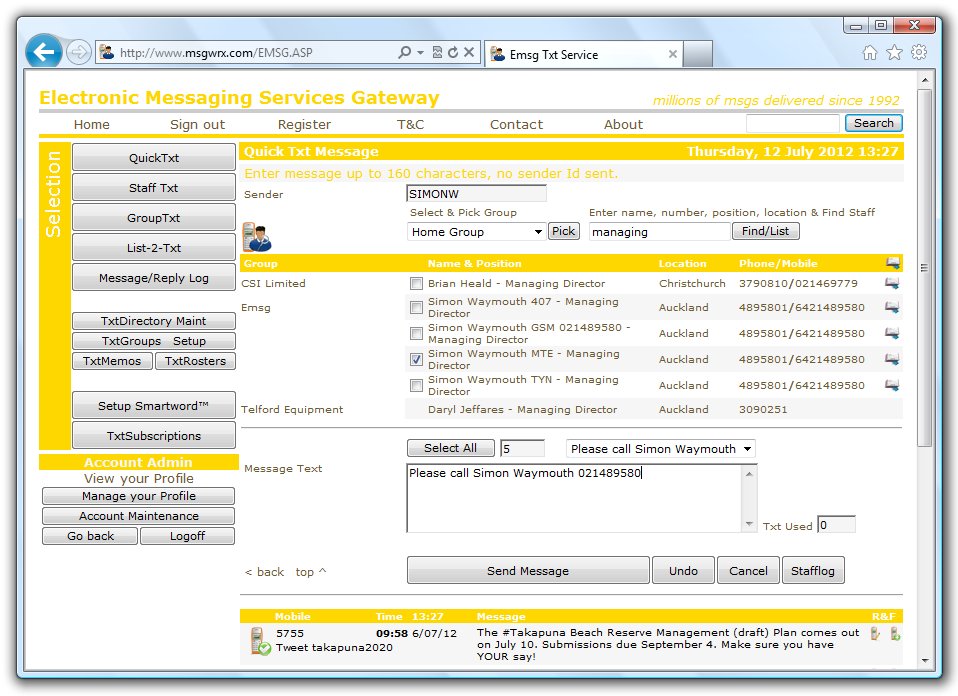Viewport: 958px width, 696px height.
Task: Open the T&C menu item
Action: pos(413,124)
